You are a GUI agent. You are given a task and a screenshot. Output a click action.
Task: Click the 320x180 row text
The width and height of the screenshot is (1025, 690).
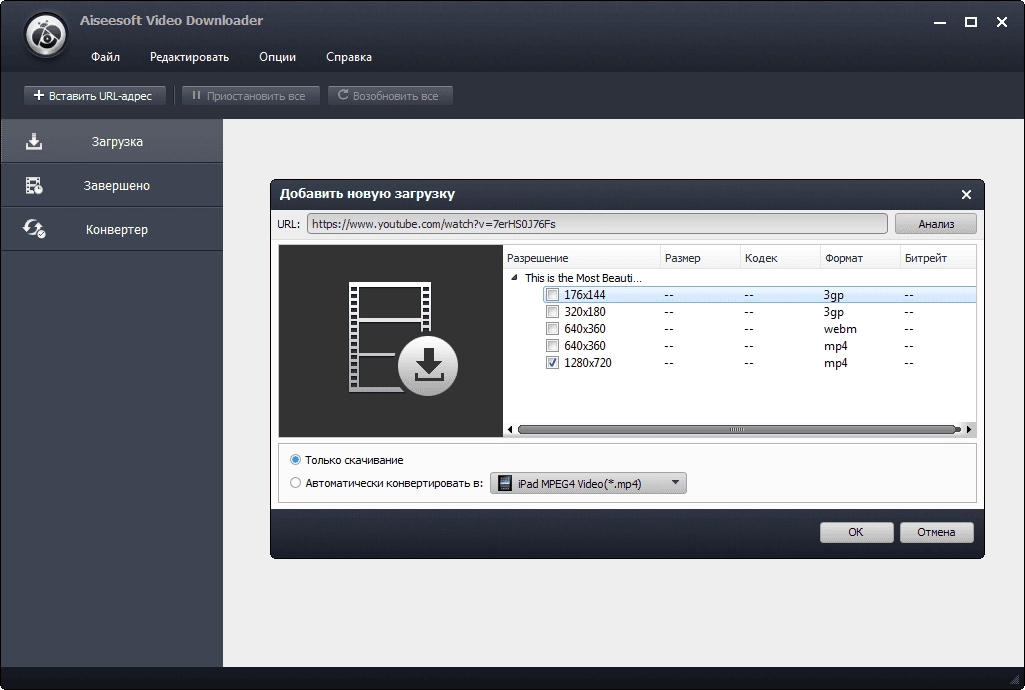point(584,312)
